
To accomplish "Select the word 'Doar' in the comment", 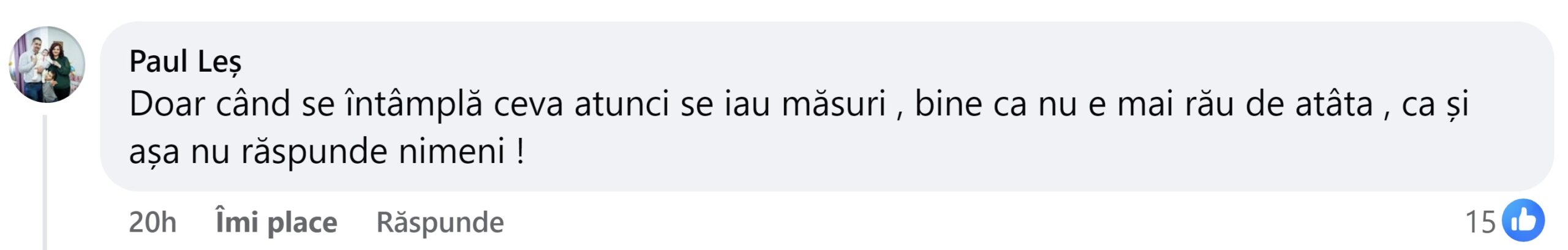I will tap(167, 104).
